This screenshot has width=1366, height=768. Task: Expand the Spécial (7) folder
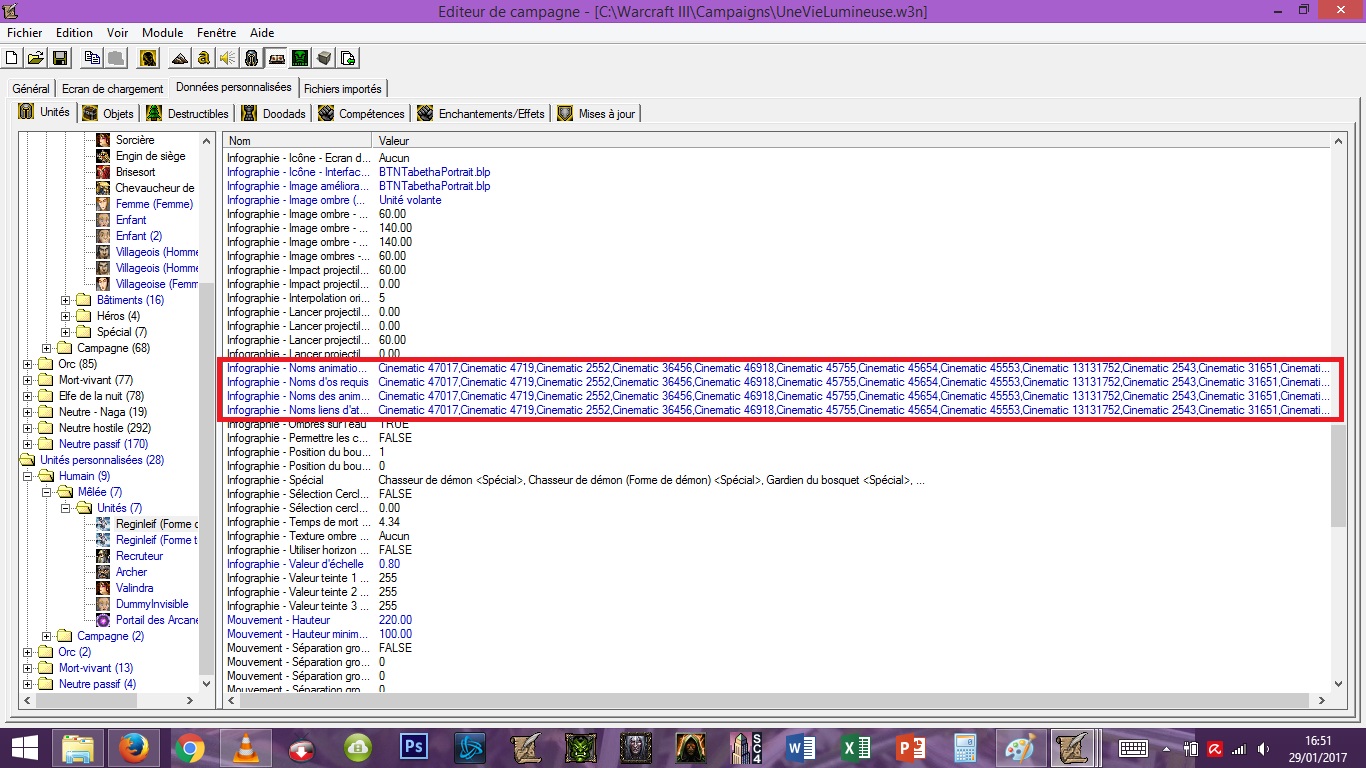[66, 332]
